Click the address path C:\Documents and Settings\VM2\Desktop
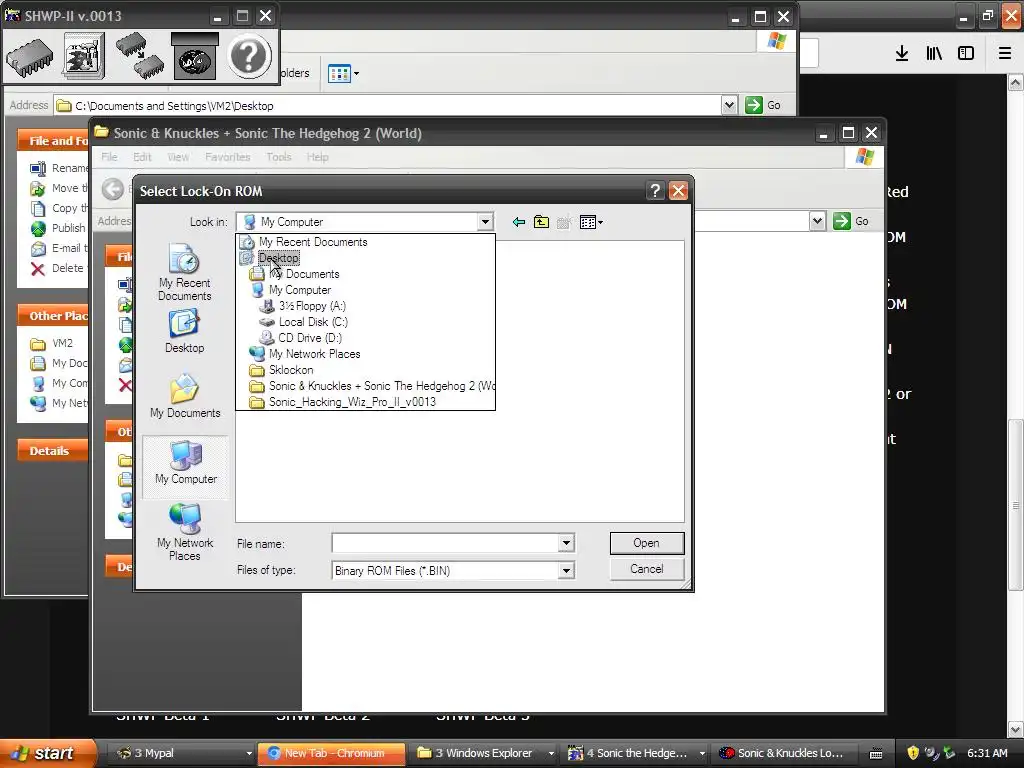The height and width of the screenshot is (768, 1024). 174,106
